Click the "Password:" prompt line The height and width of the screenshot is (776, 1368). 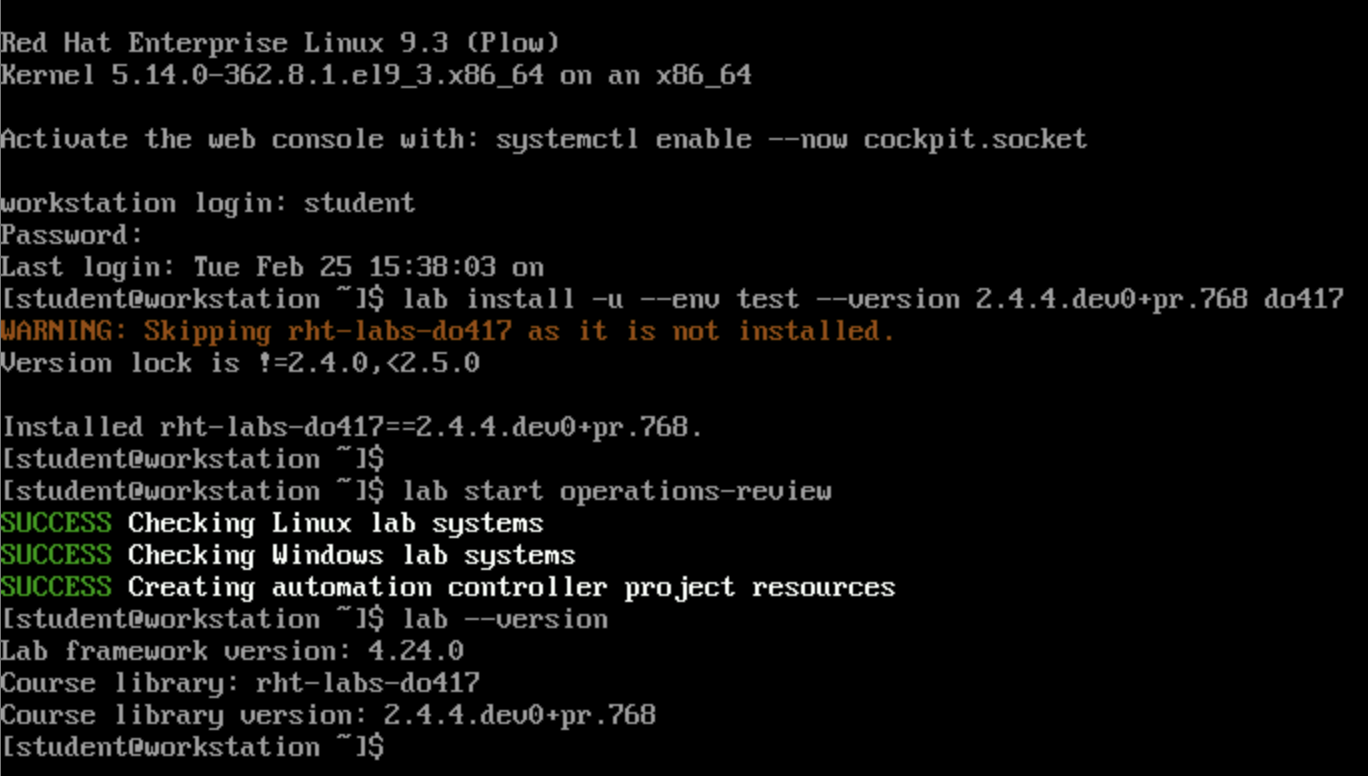[x=72, y=235]
